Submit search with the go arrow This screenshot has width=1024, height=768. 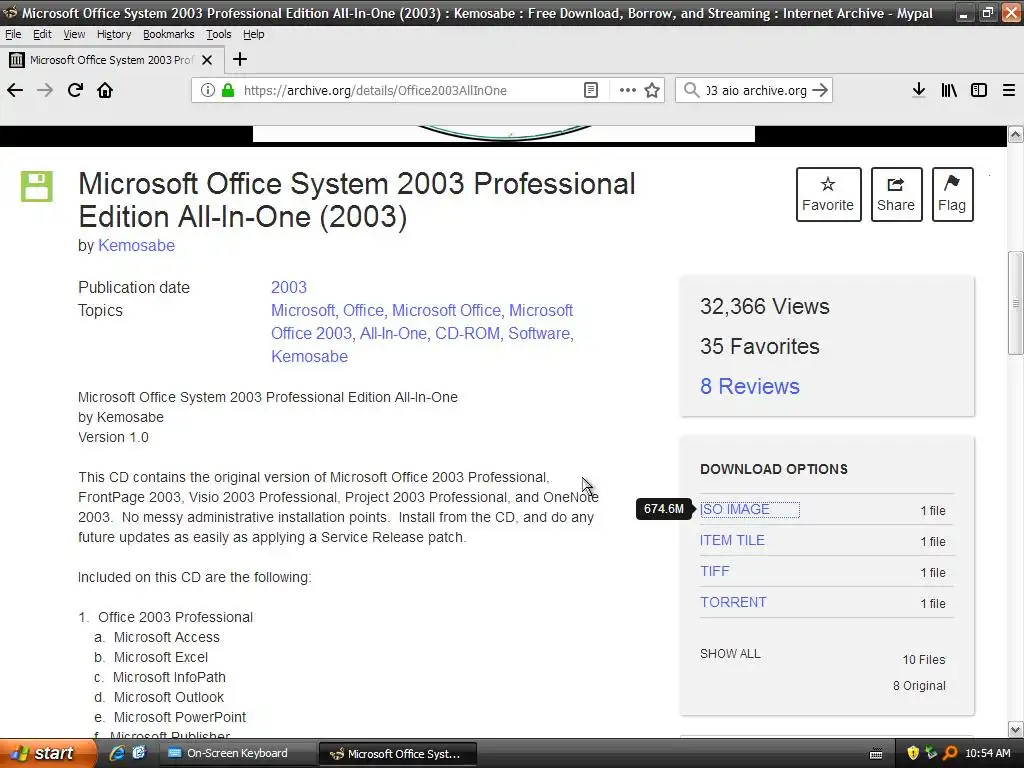pyautogui.click(x=820, y=90)
